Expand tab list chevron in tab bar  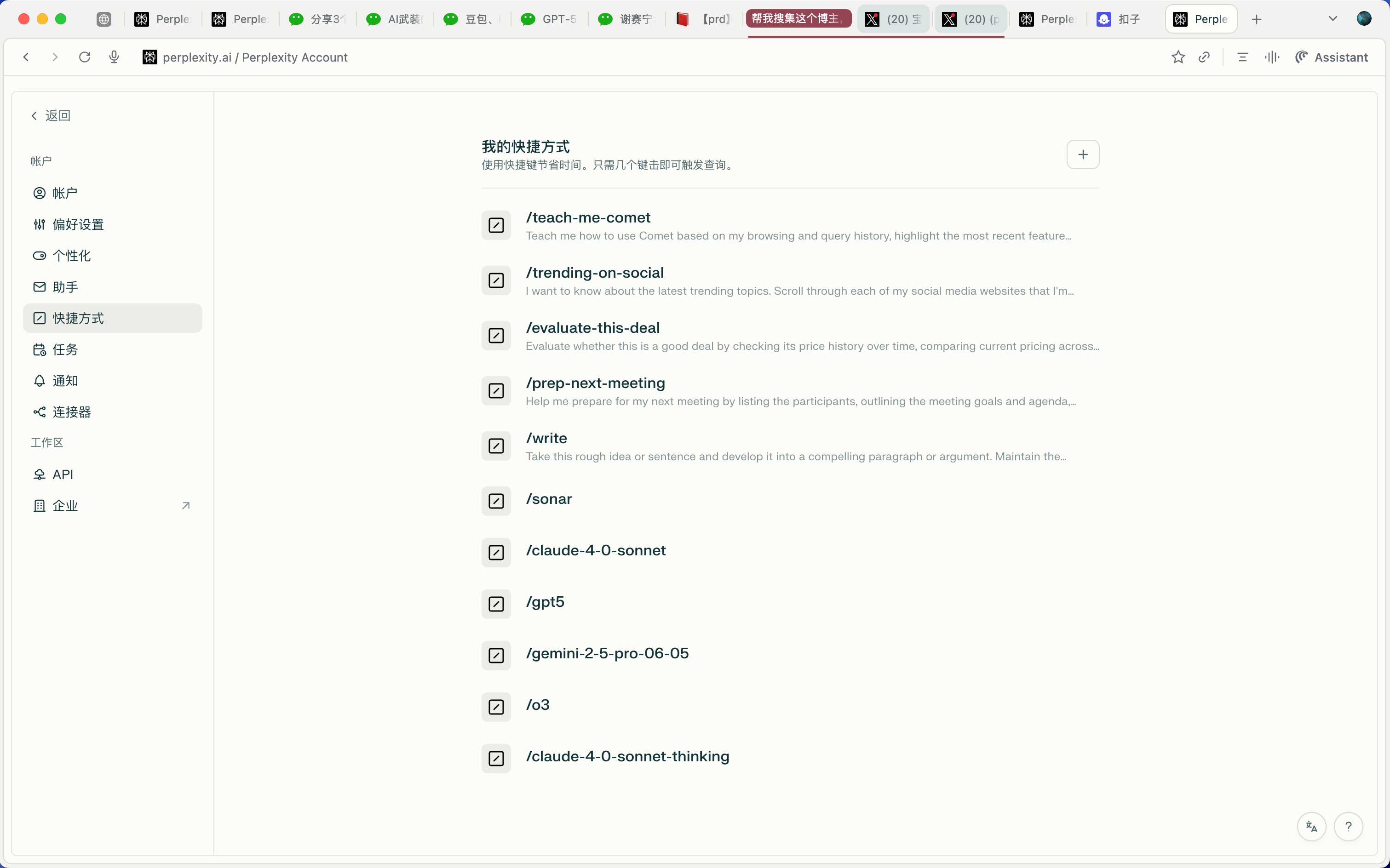pos(1333,19)
